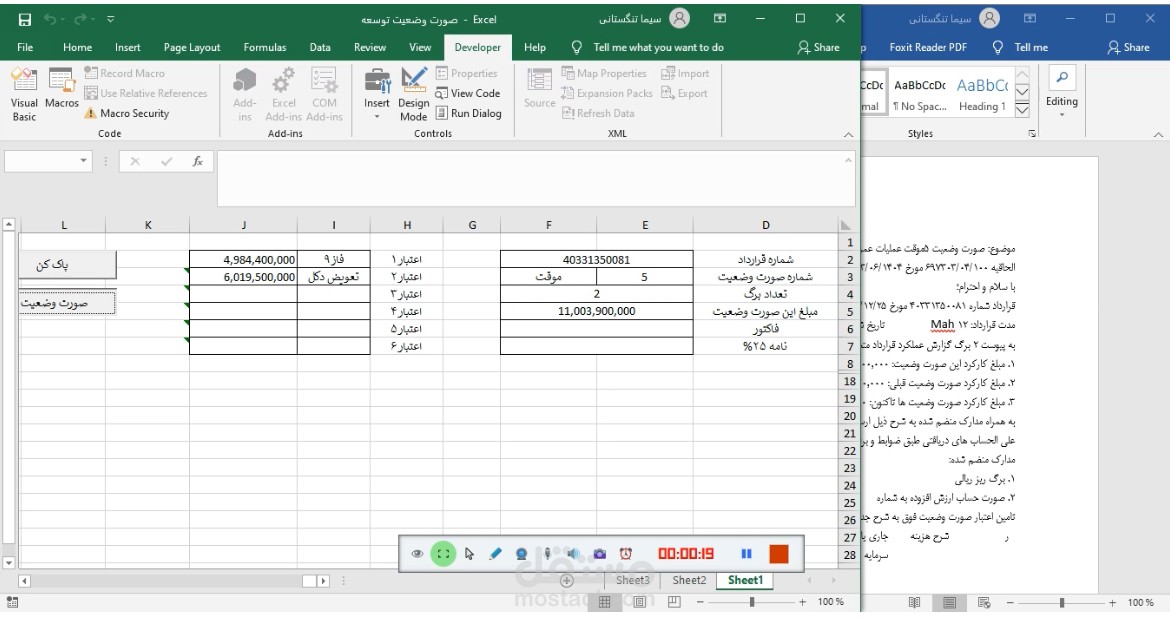Toggle system speaker audio on recorder toolbar
The width and height of the screenshot is (1170, 623).
[573, 554]
